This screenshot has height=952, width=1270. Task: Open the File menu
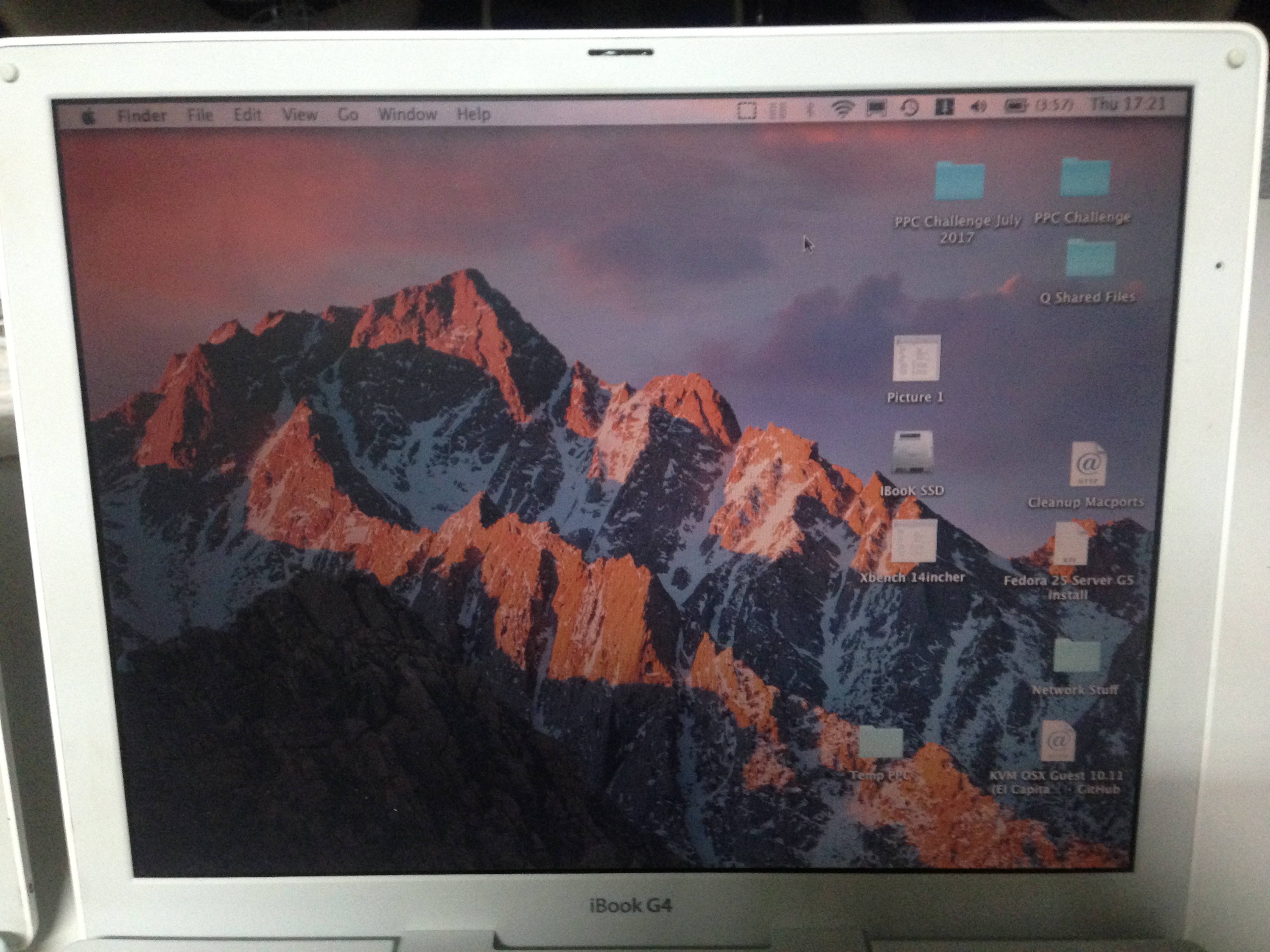(200, 115)
